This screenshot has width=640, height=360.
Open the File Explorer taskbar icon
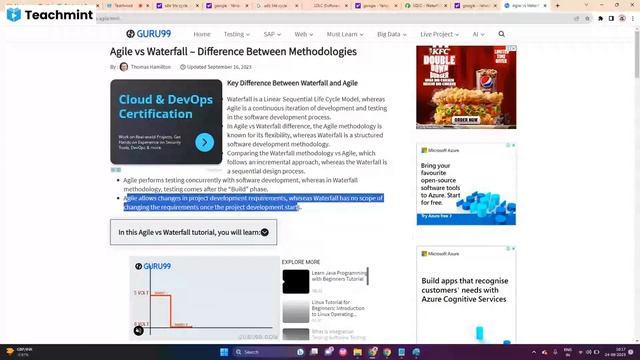(x=358, y=352)
